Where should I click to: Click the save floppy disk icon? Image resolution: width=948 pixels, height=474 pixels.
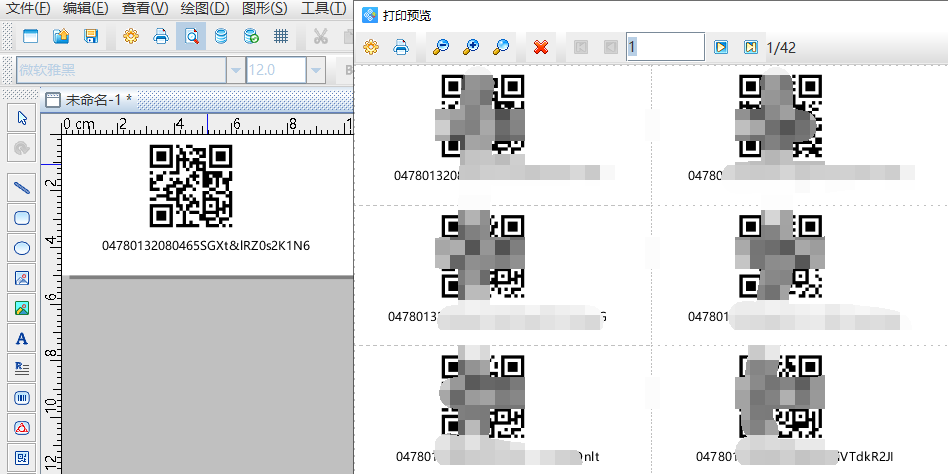coord(91,36)
